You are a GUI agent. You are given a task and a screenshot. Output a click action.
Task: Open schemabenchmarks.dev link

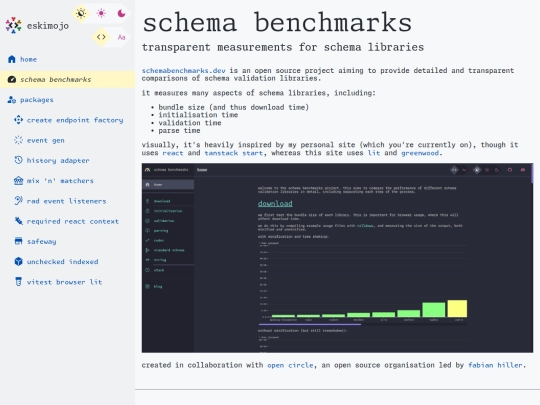tap(184, 71)
